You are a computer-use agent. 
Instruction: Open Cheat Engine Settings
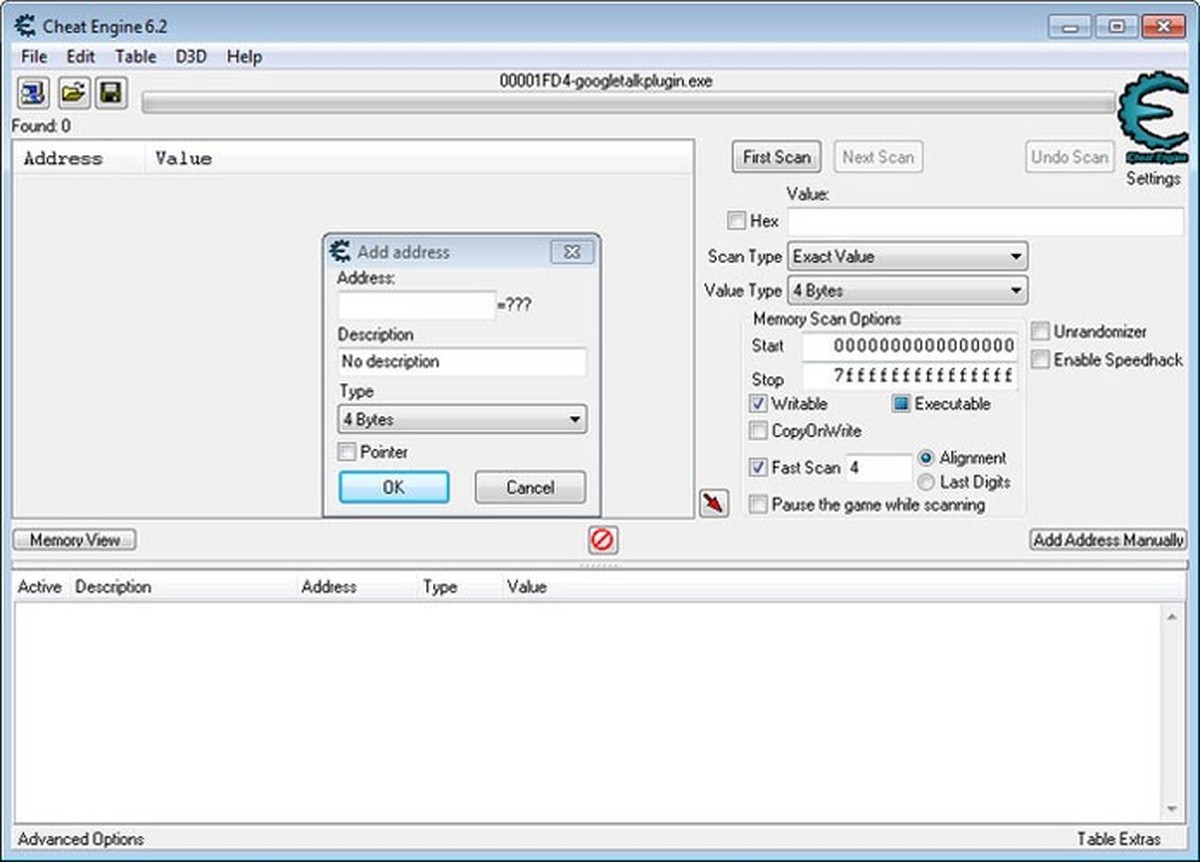1154,178
